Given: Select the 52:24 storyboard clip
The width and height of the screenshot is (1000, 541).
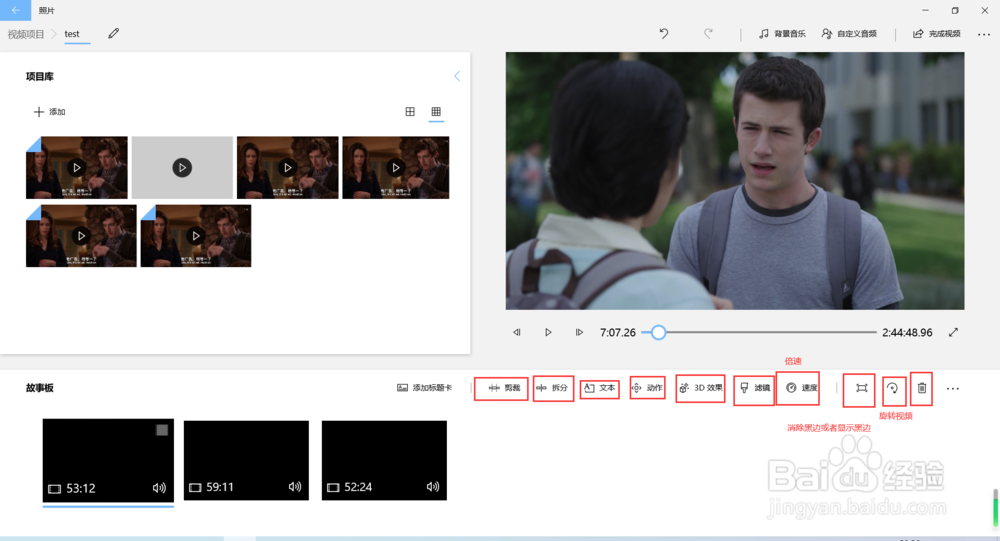Looking at the screenshot, I should pyautogui.click(x=385, y=460).
